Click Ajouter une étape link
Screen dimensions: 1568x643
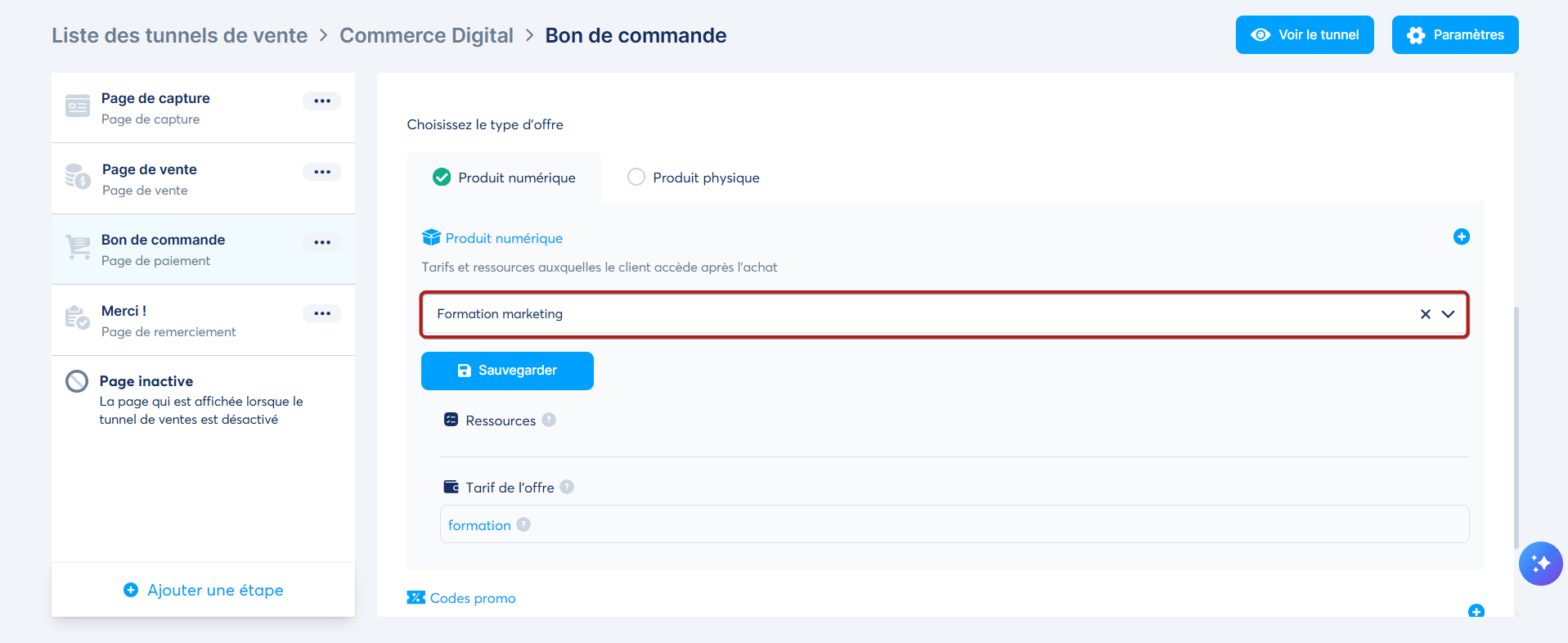[203, 590]
